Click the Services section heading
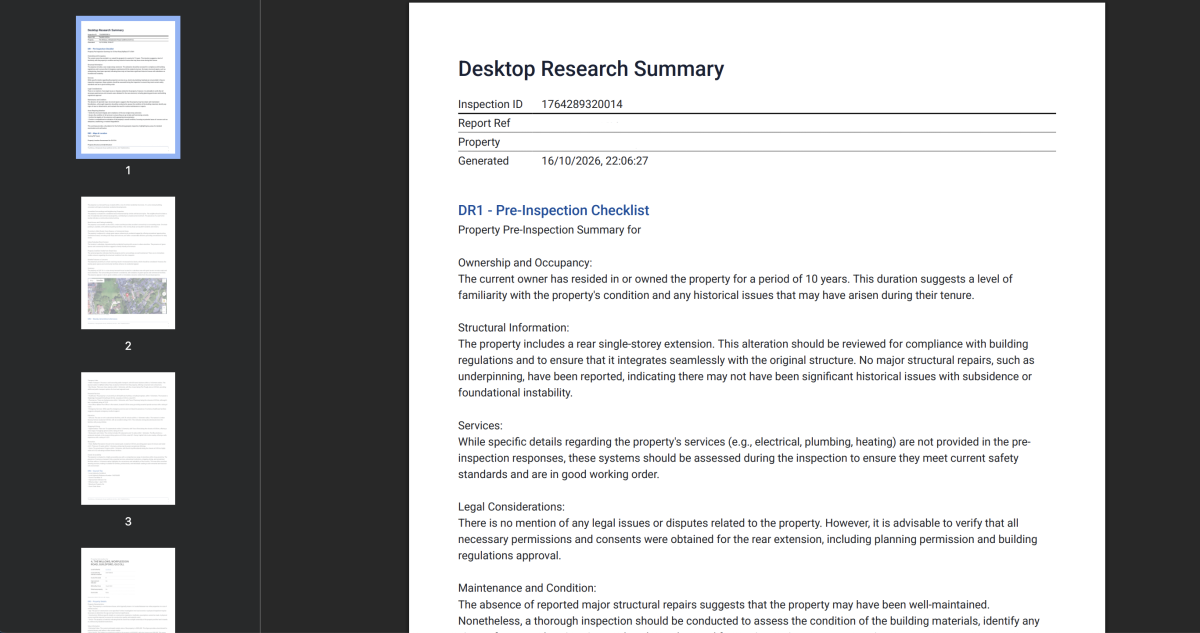This screenshot has width=1200, height=633. tap(481, 425)
